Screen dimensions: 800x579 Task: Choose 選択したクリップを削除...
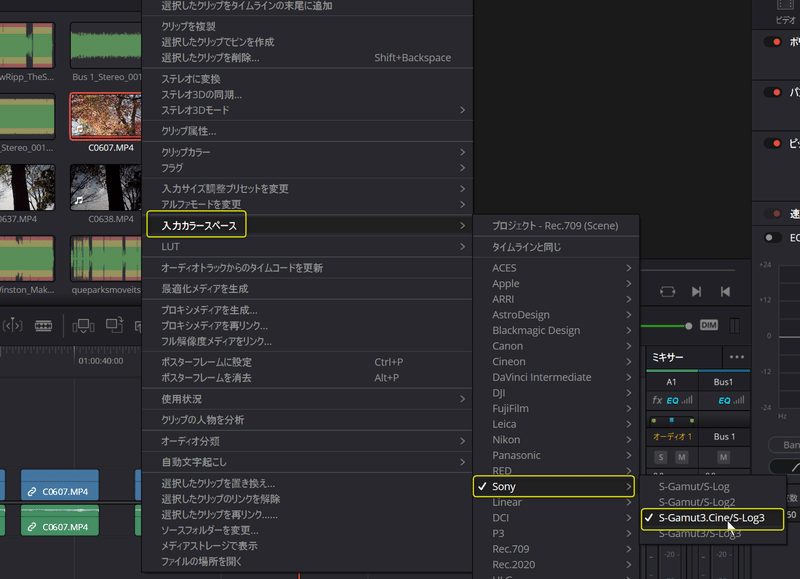[x=308, y=58]
